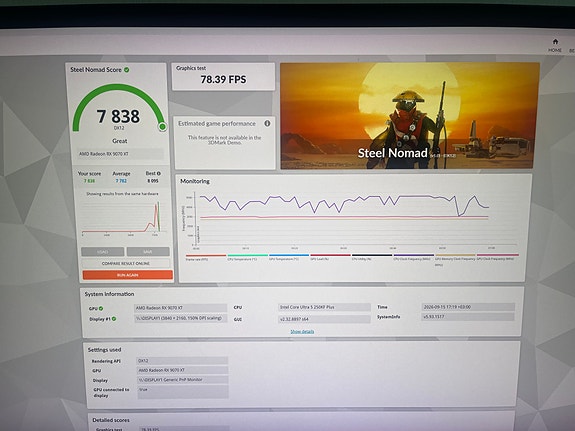Expand system info via Show details link
575x431 pixels.
pos(302,332)
